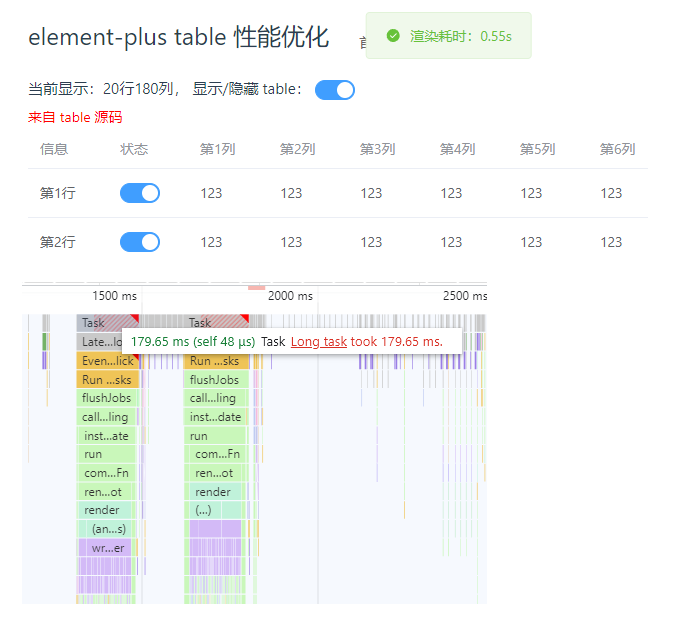
Task: Select the right 'com...Fn' block
Action: [218, 454]
